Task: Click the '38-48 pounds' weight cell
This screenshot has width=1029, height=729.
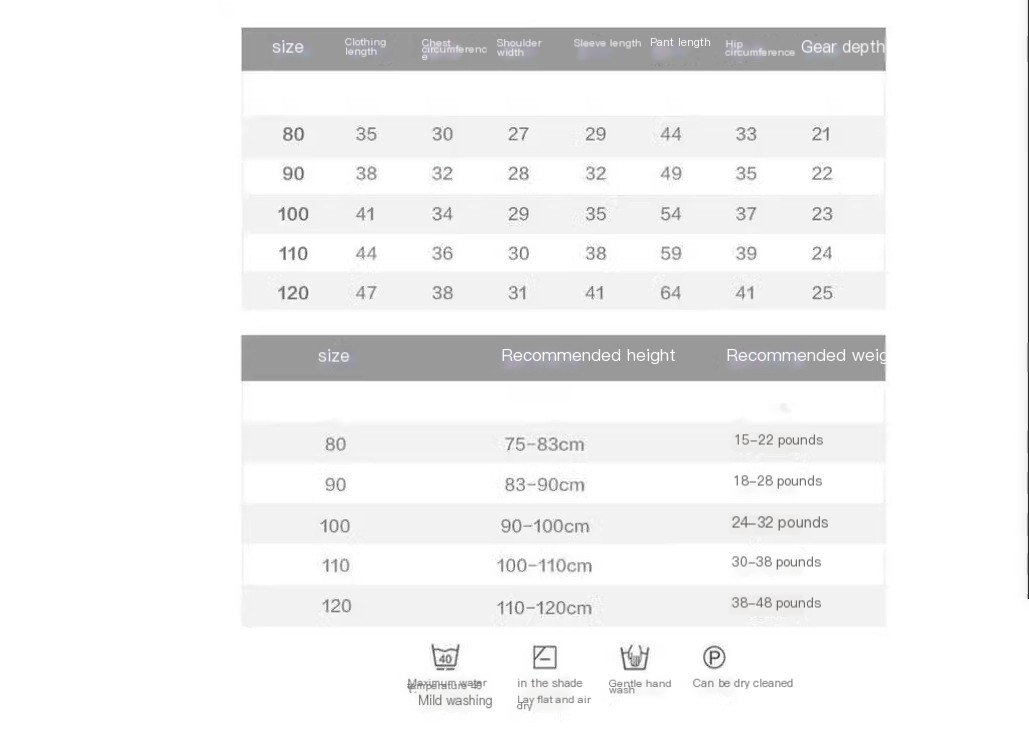Action: point(776,603)
